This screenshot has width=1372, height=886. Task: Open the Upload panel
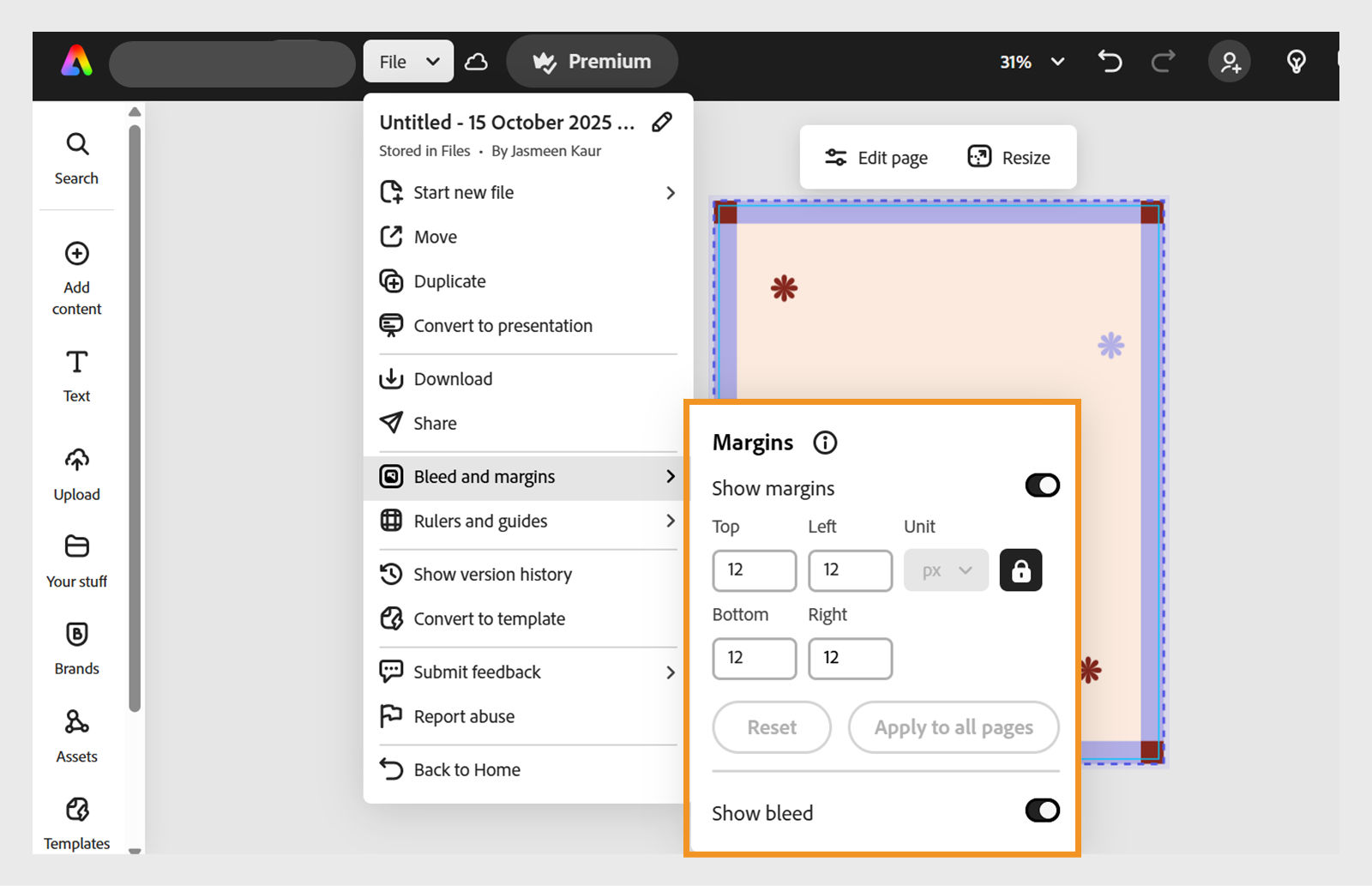click(x=76, y=473)
